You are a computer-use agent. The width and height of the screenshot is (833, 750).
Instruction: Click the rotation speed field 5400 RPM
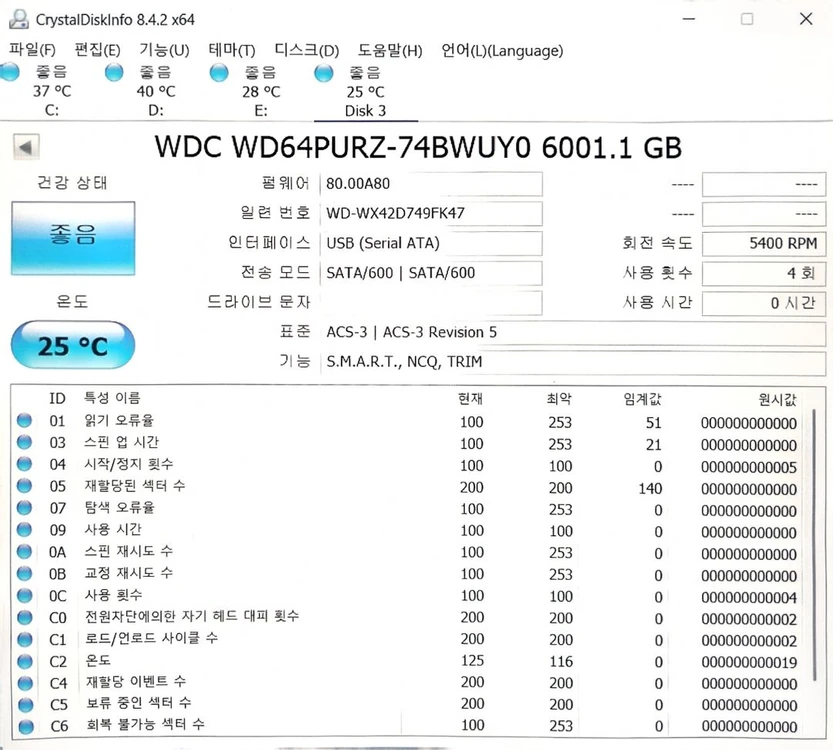point(764,243)
